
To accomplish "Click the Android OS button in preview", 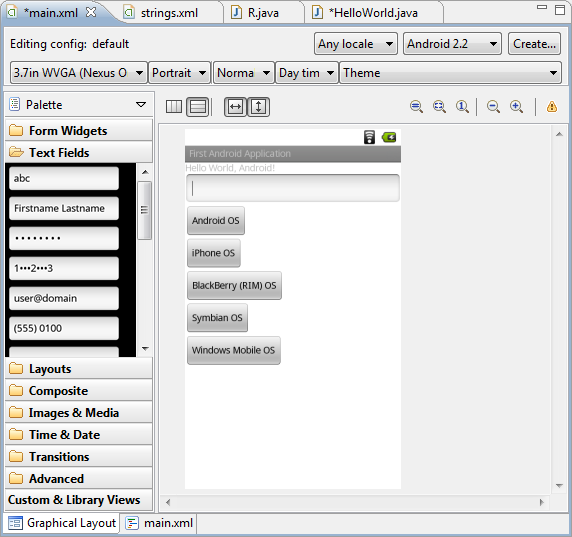I will coord(216,221).
